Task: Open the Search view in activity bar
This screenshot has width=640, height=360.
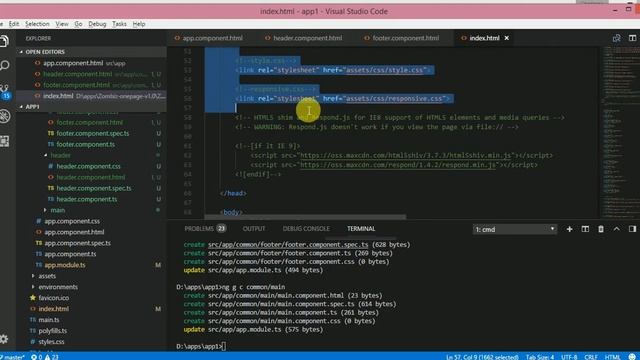Action: pyautogui.click(x=4, y=65)
